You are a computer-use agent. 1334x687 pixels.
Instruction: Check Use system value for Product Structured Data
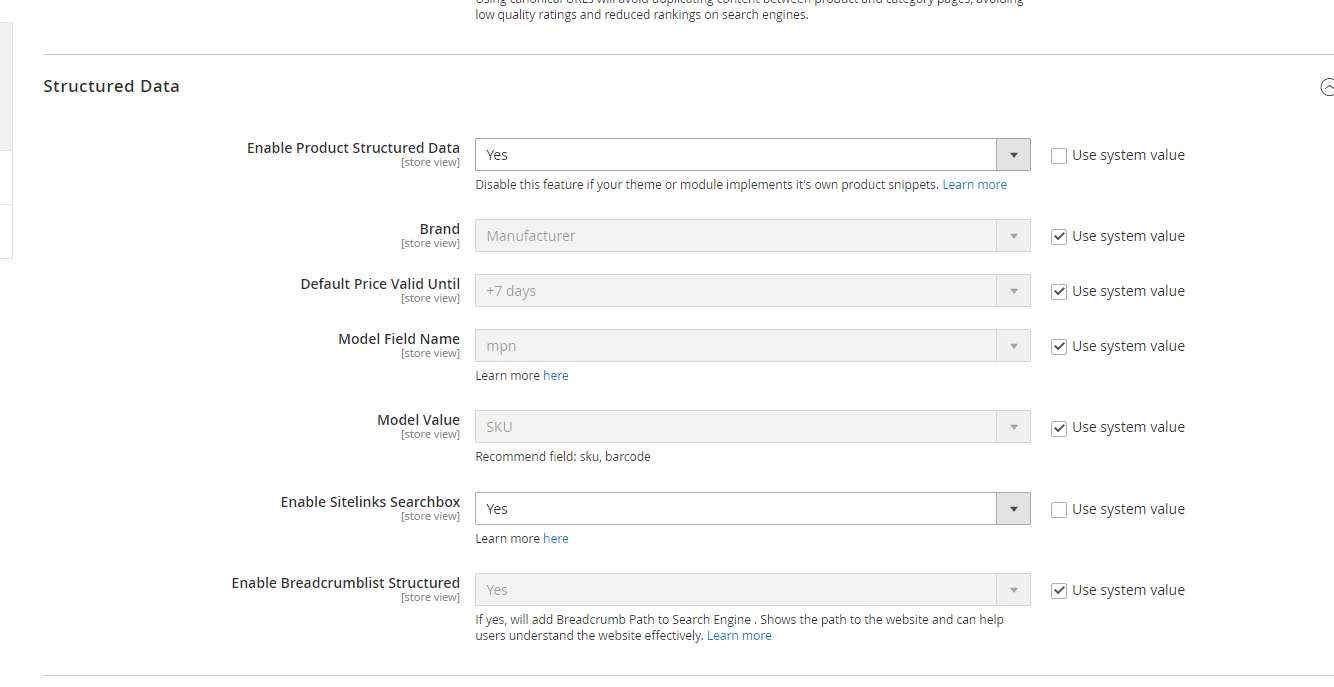coord(1059,156)
